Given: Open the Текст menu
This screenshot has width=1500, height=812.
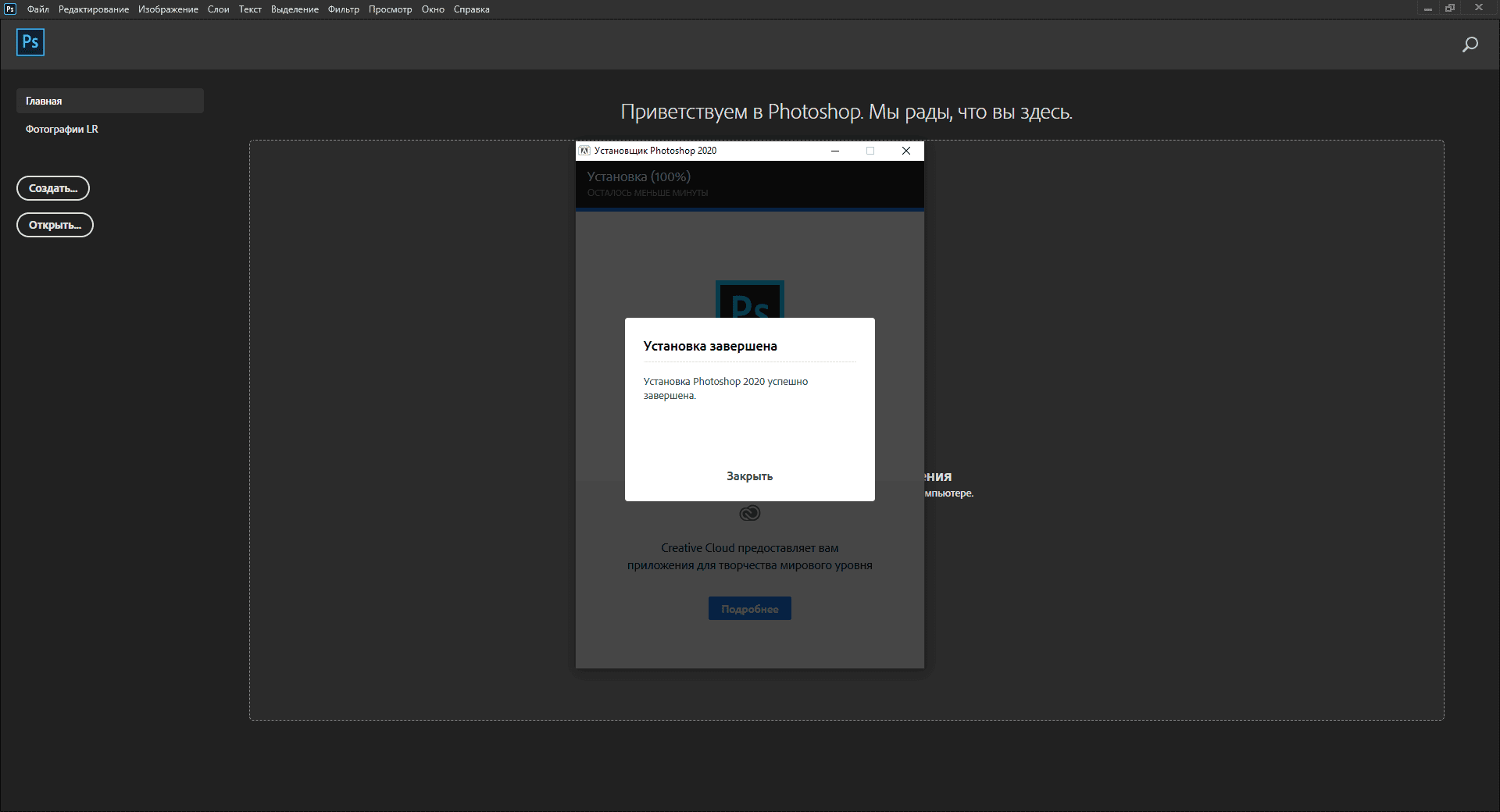Looking at the screenshot, I should [250, 9].
